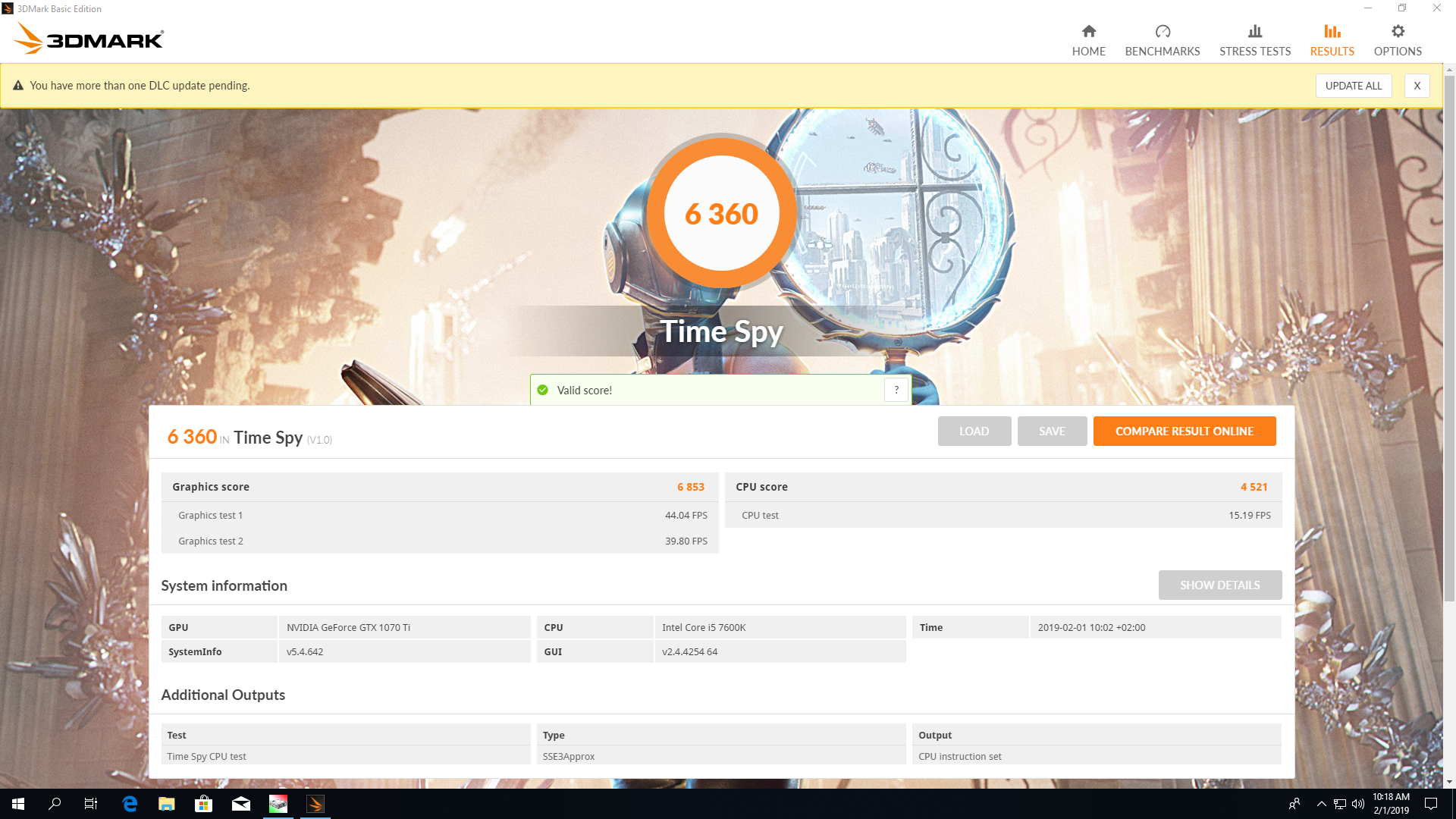Click the warning icon in the notification bar
1456x819 pixels.
coord(18,86)
